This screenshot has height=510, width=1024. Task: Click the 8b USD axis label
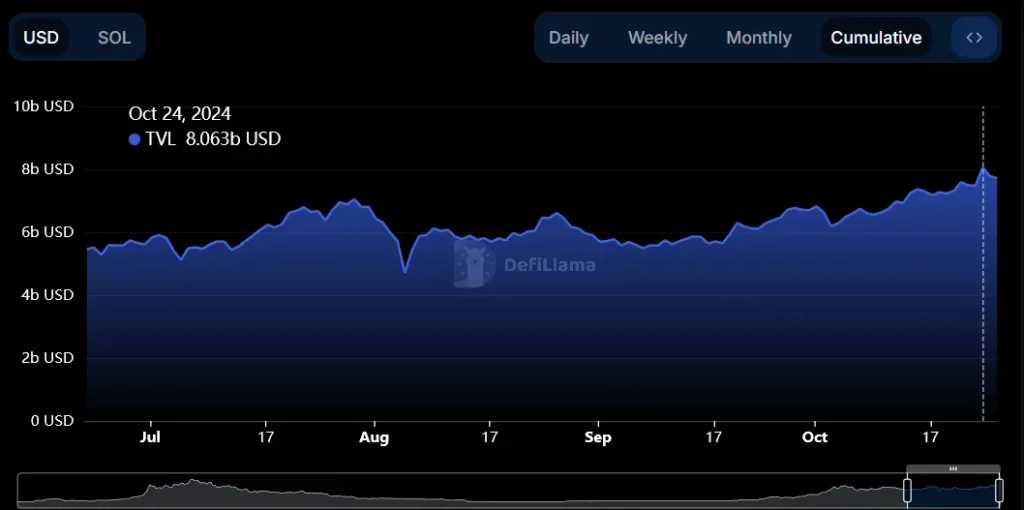point(49,169)
